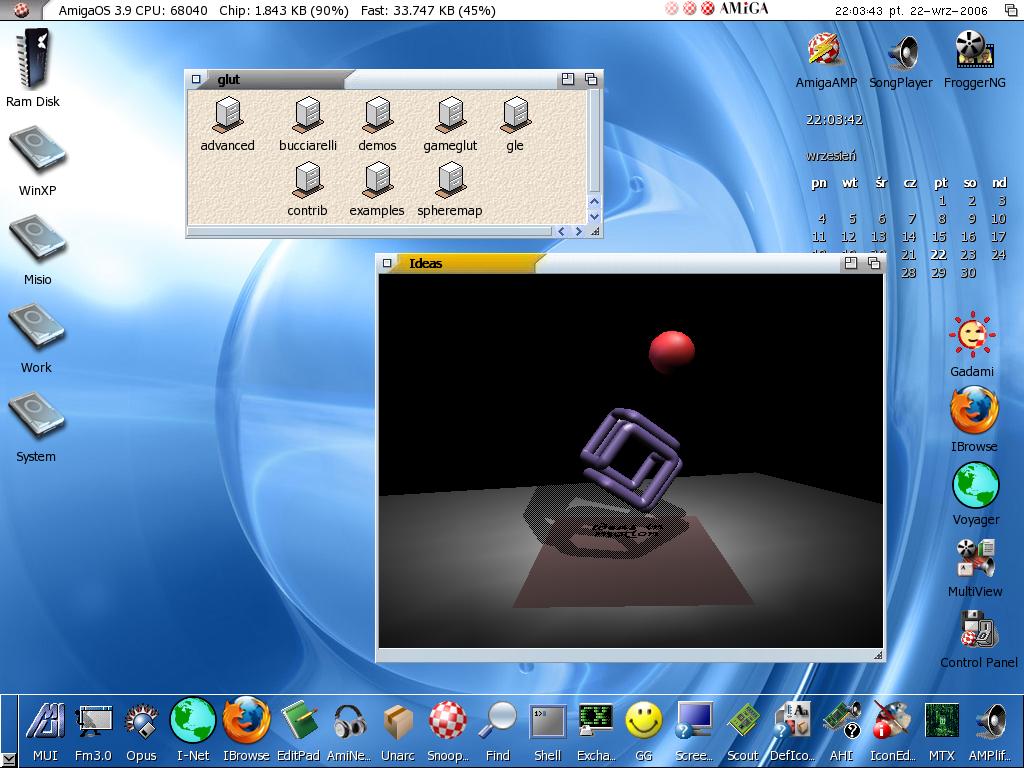Open the Control Panel icon
The width and height of the screenshot is (1024, 768).
pos(978,629)
